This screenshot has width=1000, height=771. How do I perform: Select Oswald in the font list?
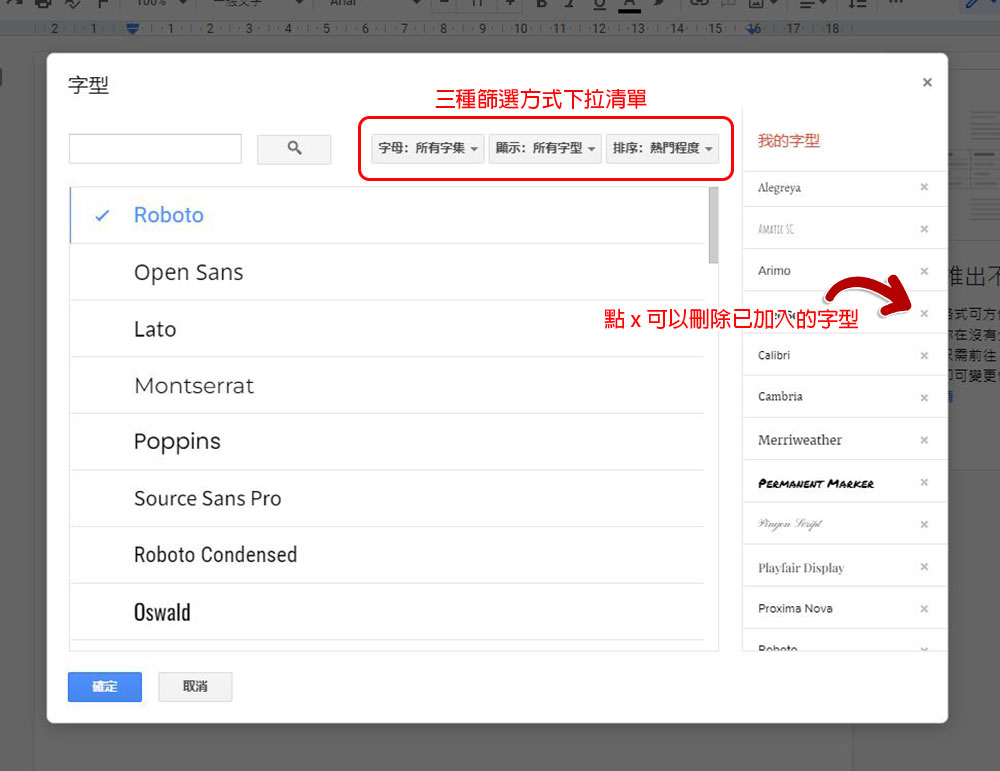(x=386, y=612)
